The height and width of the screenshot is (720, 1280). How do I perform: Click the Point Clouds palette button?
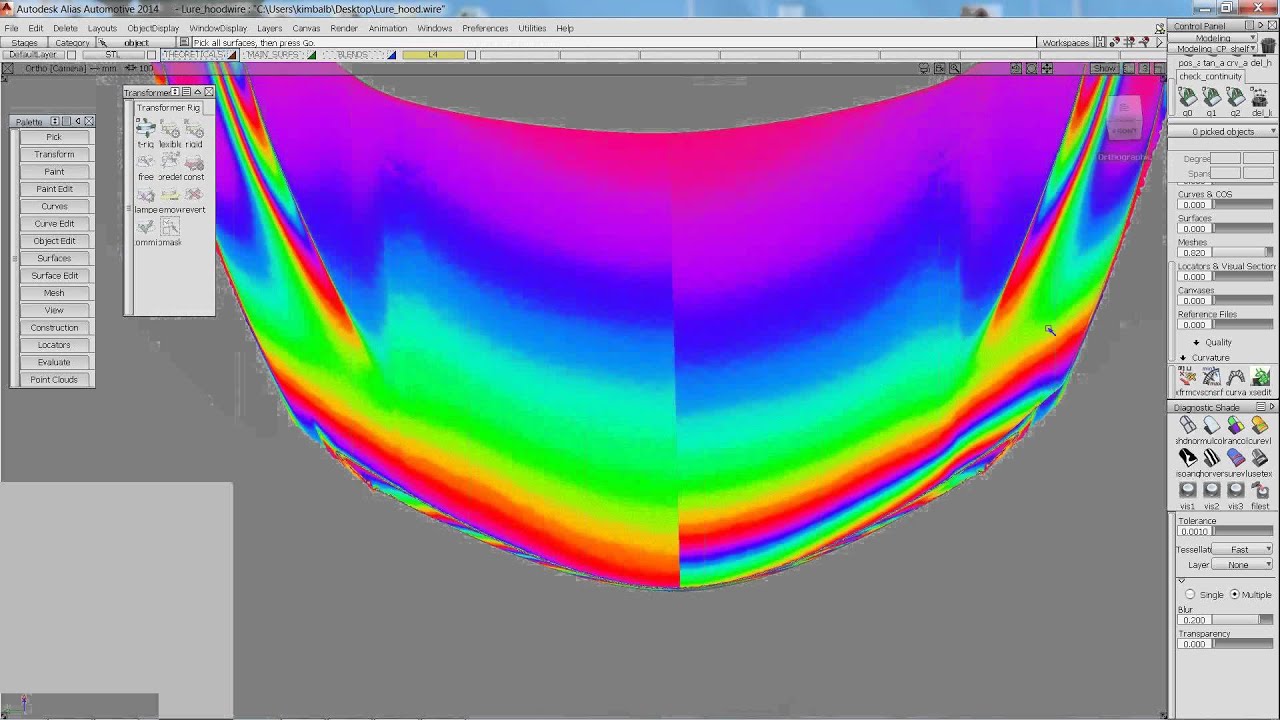click(54, 380)
